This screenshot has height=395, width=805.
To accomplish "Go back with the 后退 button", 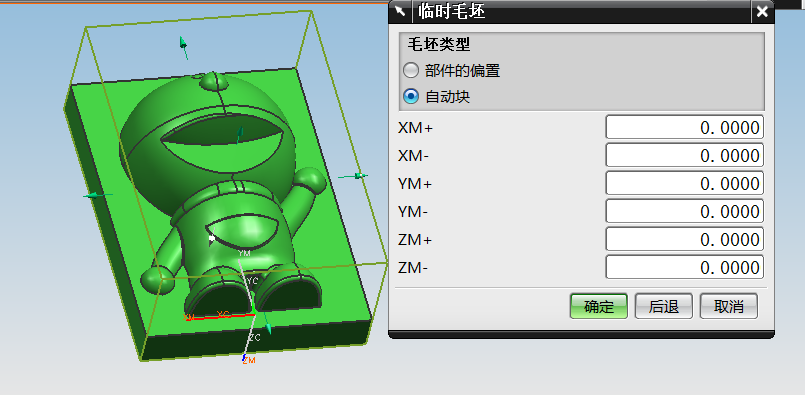I will click(x=664, y=307).
